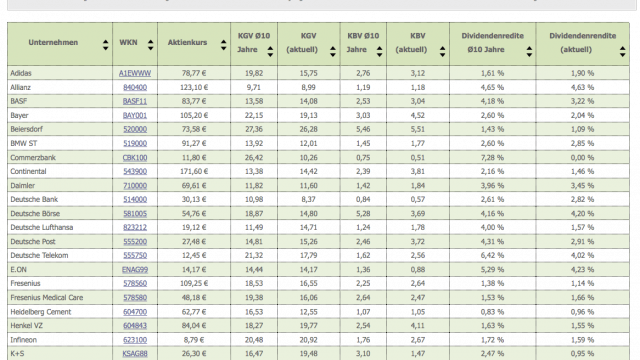The width and height of the screenshot is (640, 360).
Task: Click the Aktienkurs column header text
Action: click(187, 42)
